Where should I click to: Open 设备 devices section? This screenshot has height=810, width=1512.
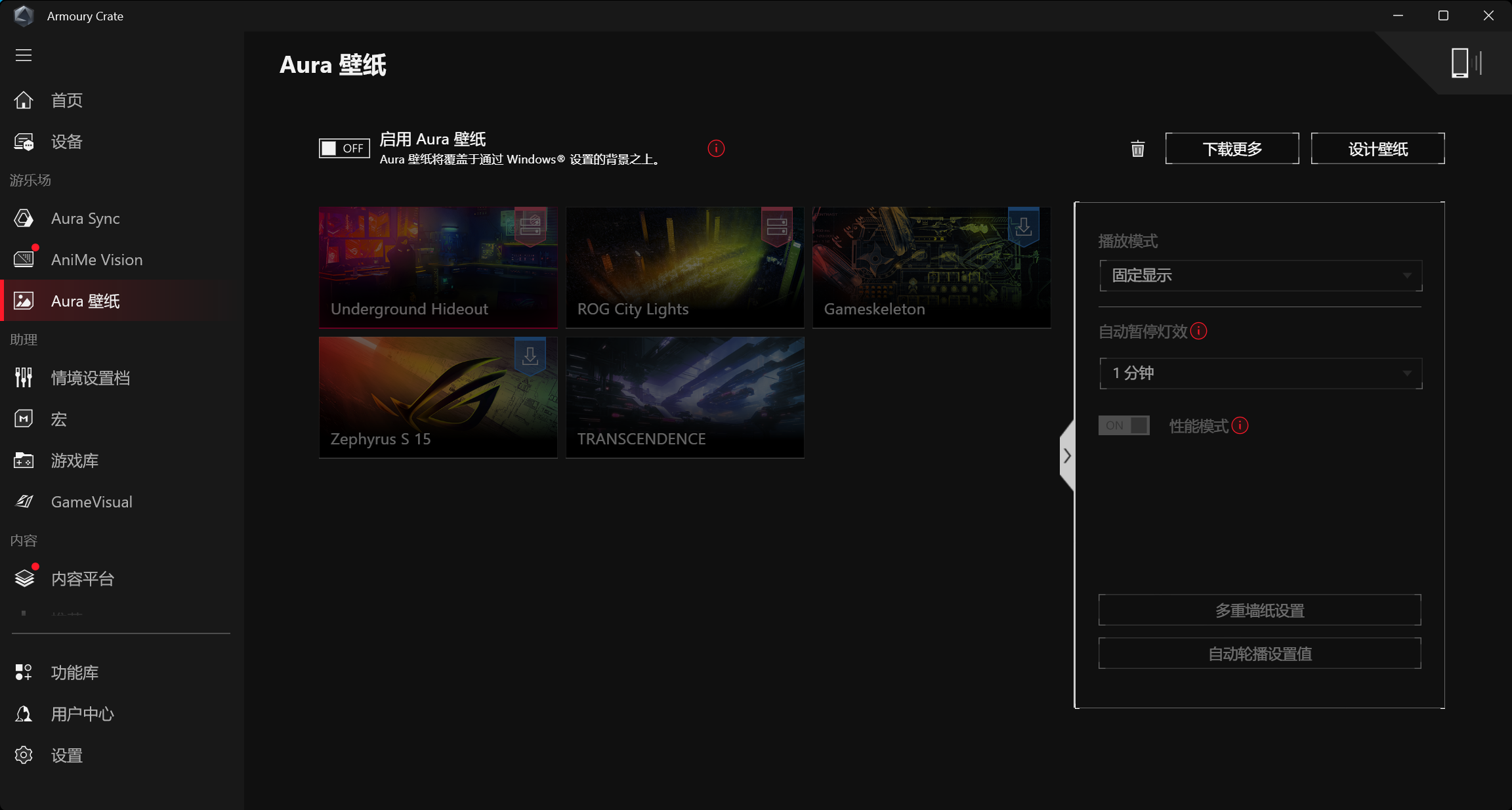[121, 142]
